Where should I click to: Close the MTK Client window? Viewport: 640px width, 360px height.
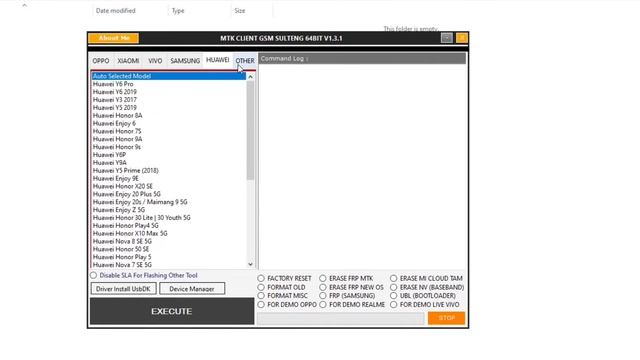[x=462, y=38]
